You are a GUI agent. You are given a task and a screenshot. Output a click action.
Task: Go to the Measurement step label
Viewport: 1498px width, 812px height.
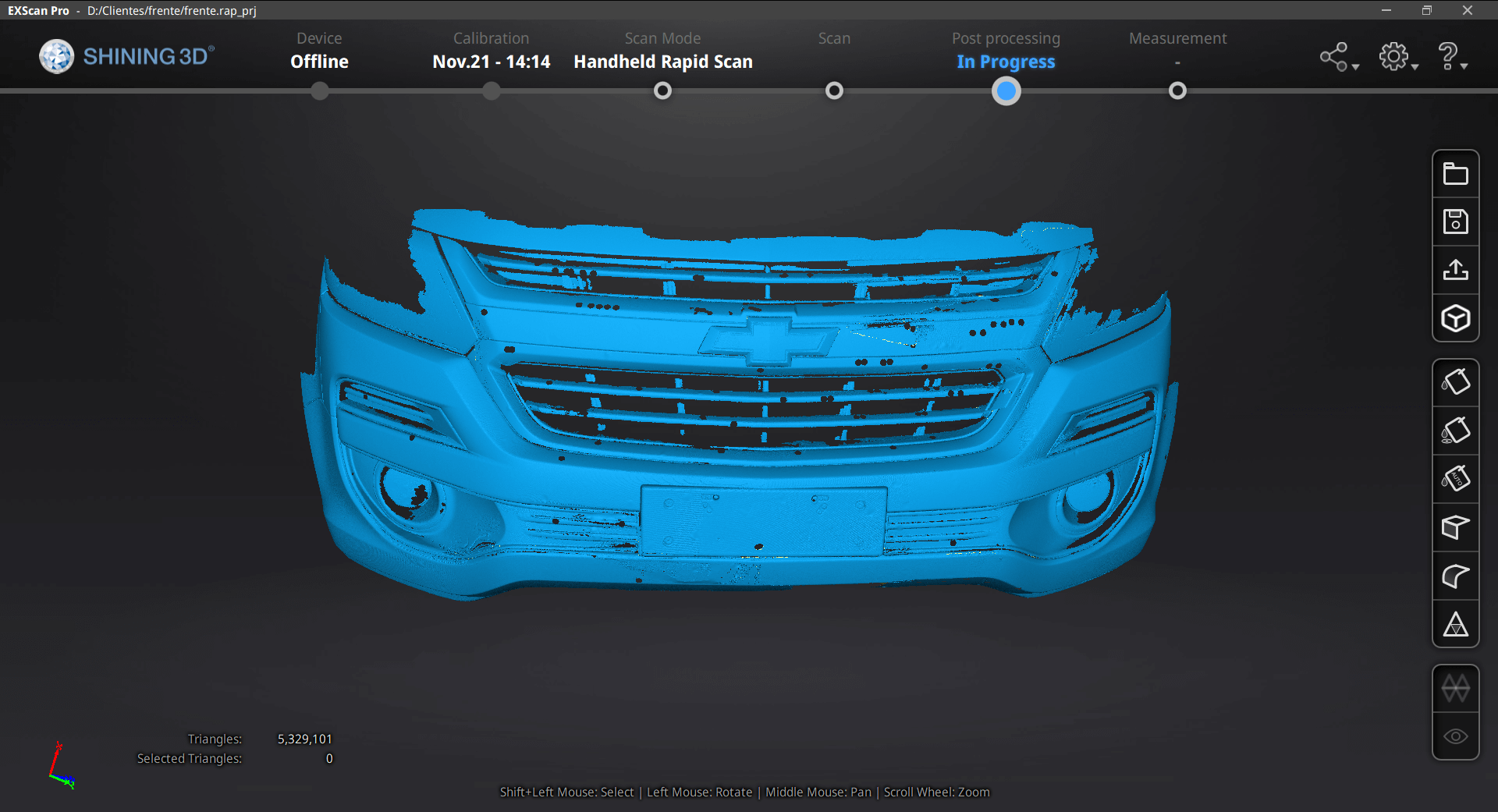coord(1177,38)
